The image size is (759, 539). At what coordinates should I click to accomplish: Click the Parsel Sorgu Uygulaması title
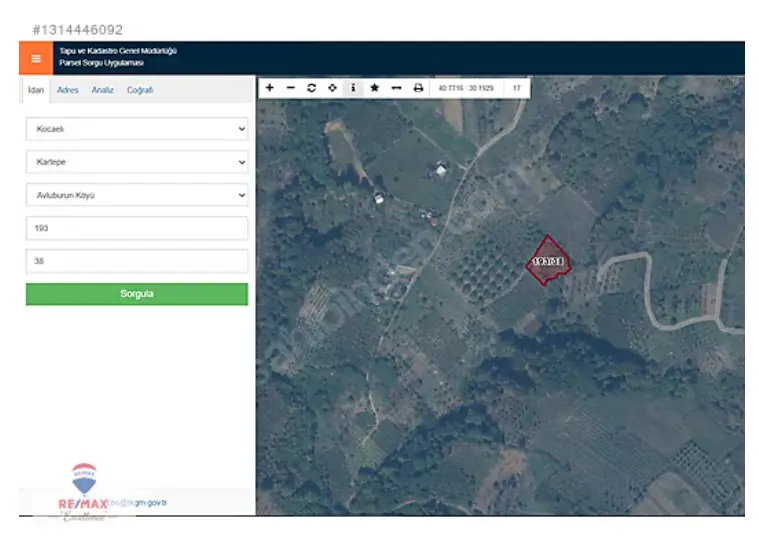point(102,63)
